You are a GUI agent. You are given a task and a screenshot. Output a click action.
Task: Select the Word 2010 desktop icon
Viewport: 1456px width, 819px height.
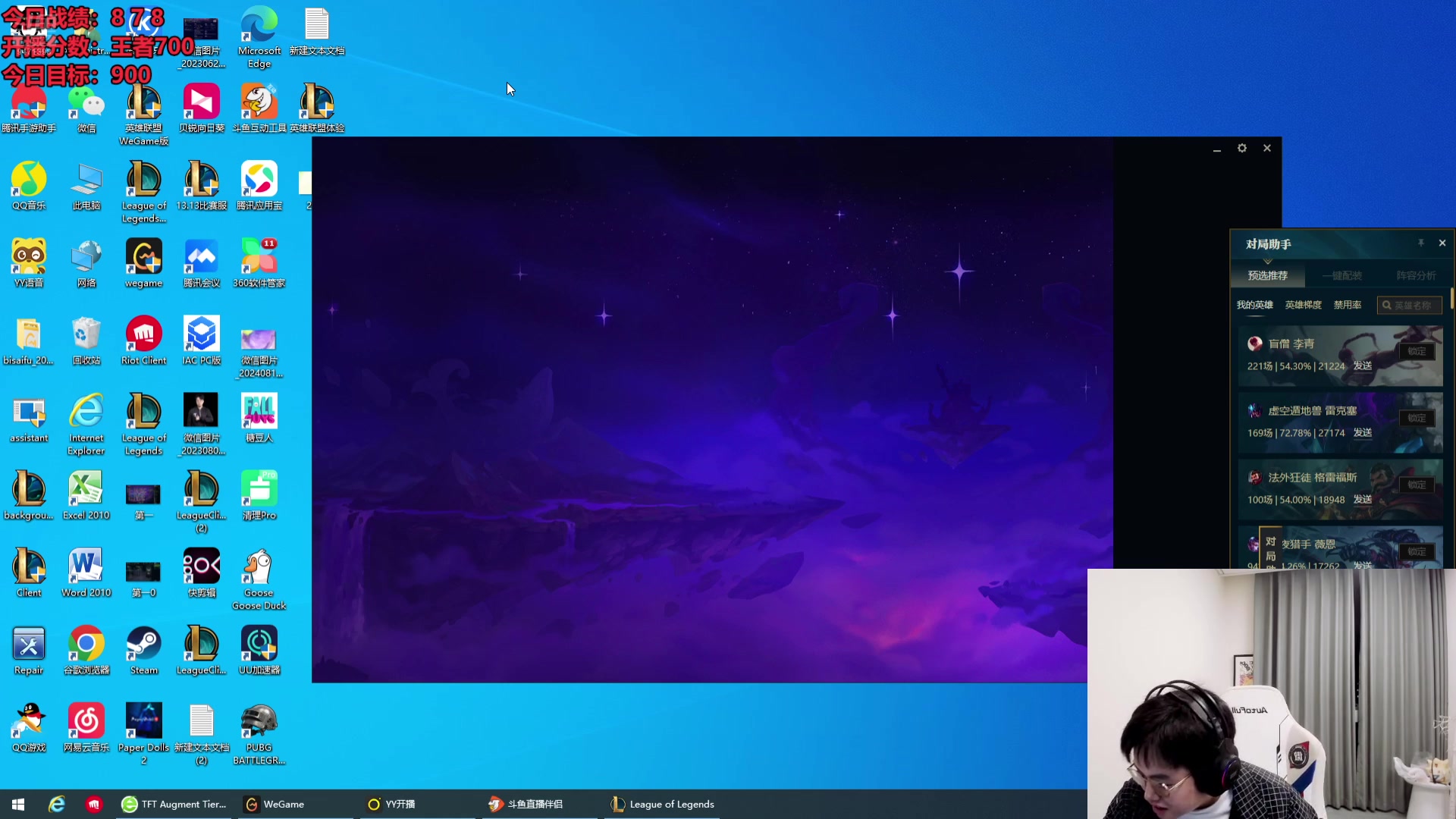[x=86, y=573]
